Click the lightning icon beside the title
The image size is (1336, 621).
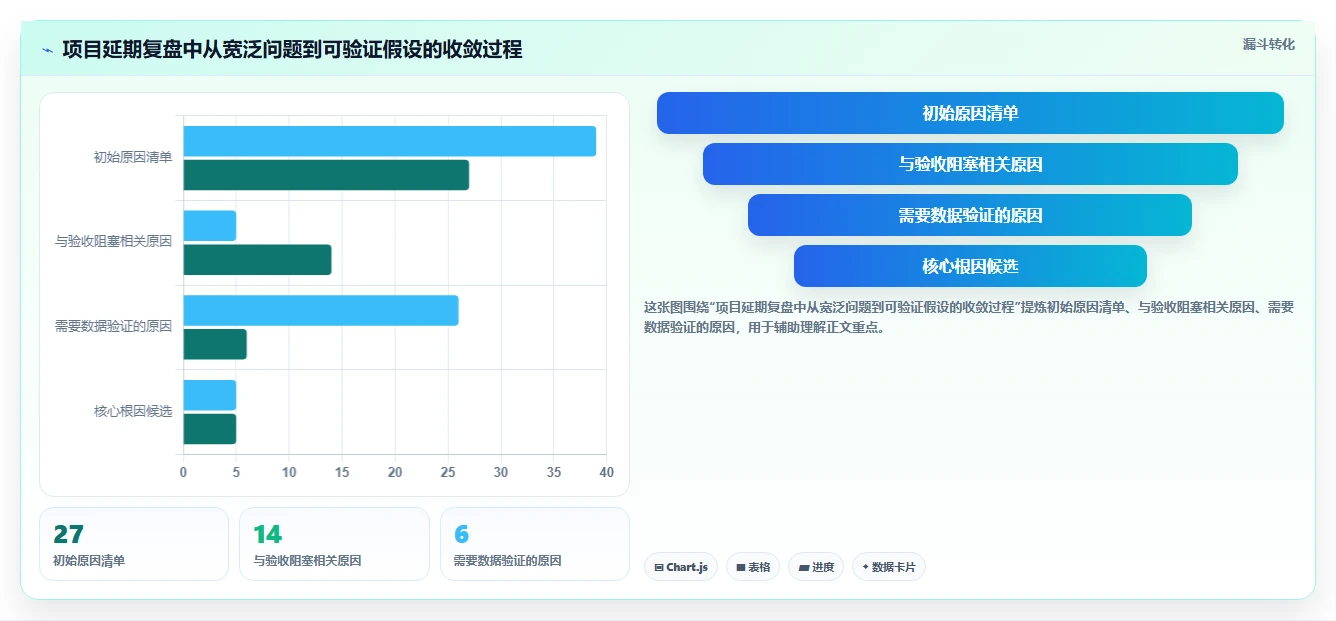coord(47,50)
